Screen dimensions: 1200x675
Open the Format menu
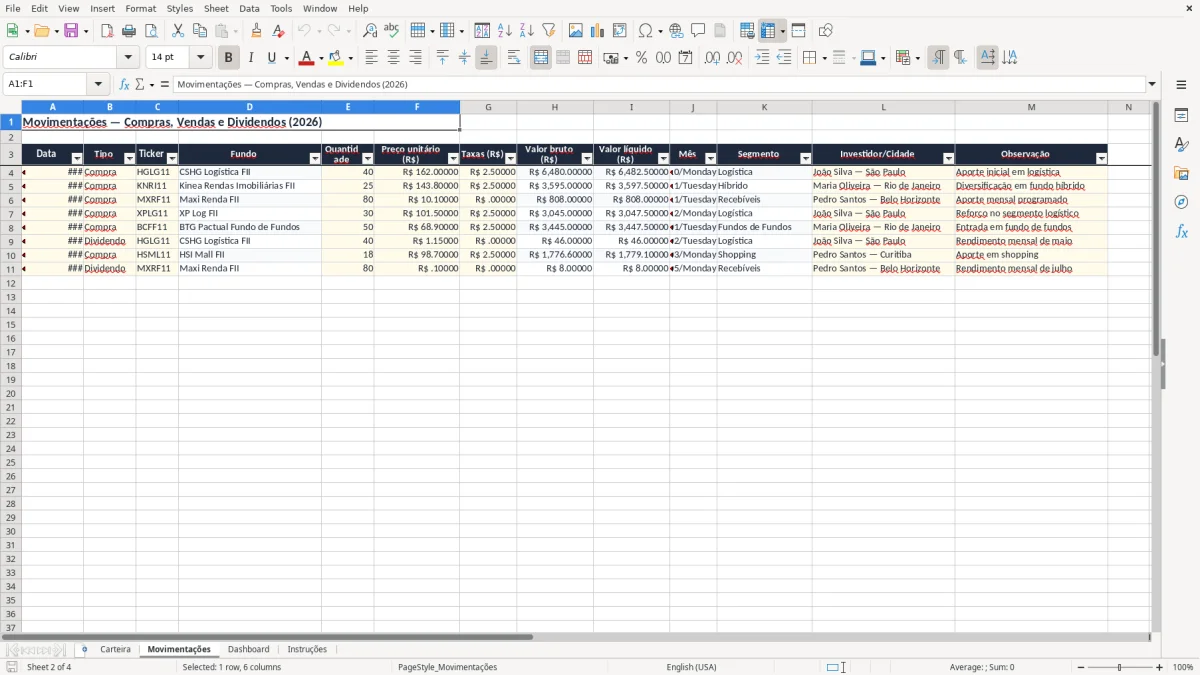coord(141,8)
